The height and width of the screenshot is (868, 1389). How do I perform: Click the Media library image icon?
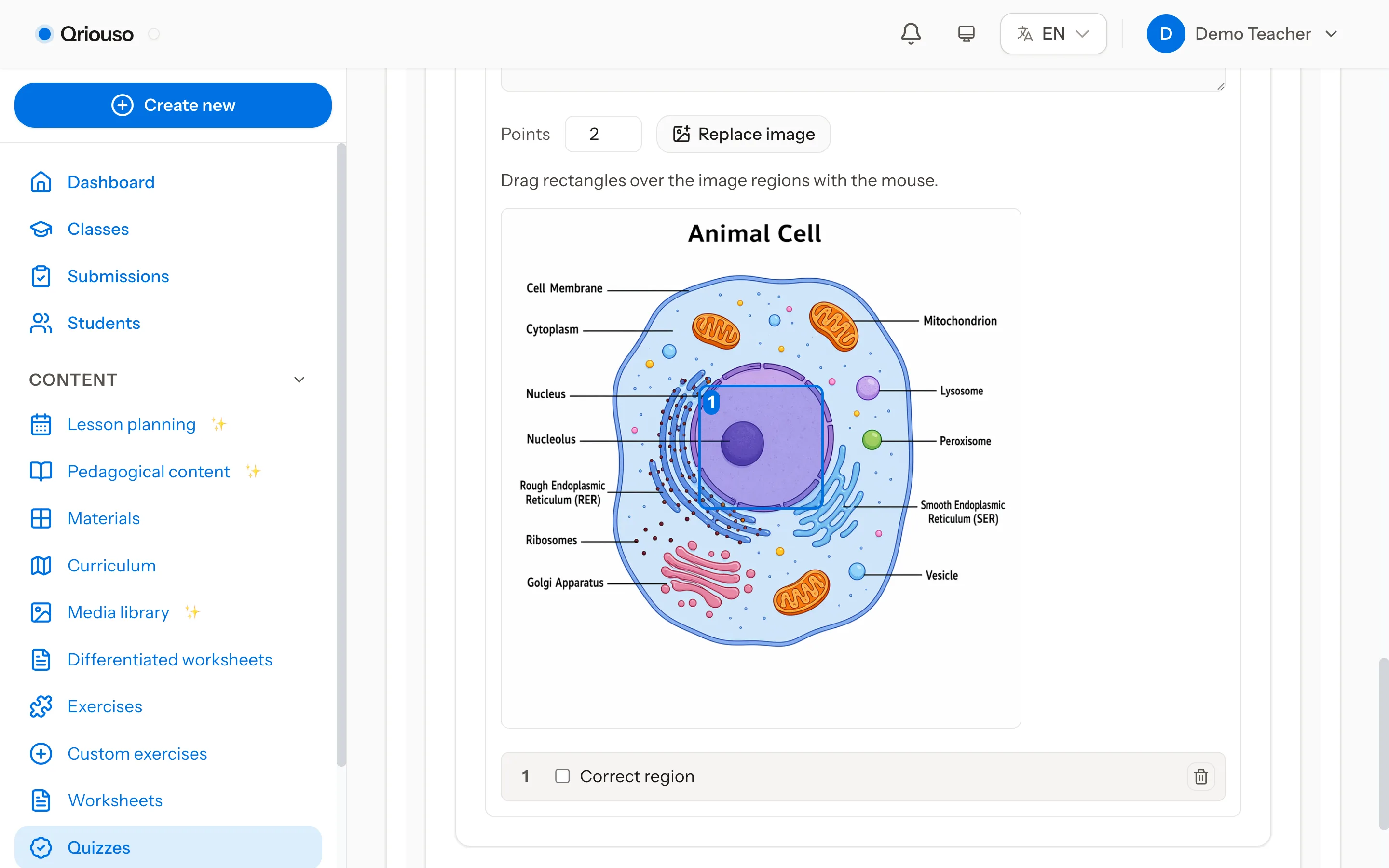[41, 612]
